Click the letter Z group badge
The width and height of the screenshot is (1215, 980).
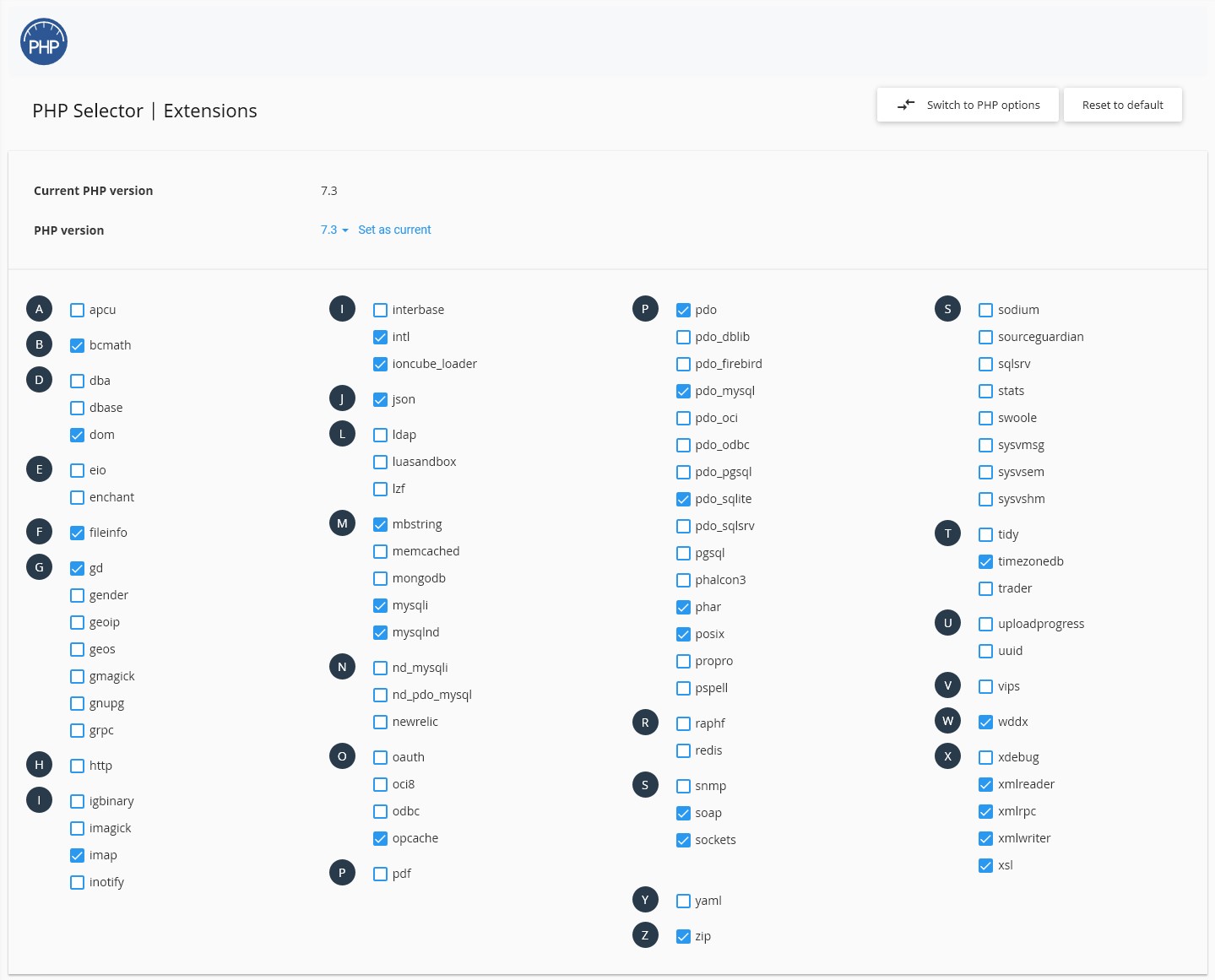tap(645, 935)
